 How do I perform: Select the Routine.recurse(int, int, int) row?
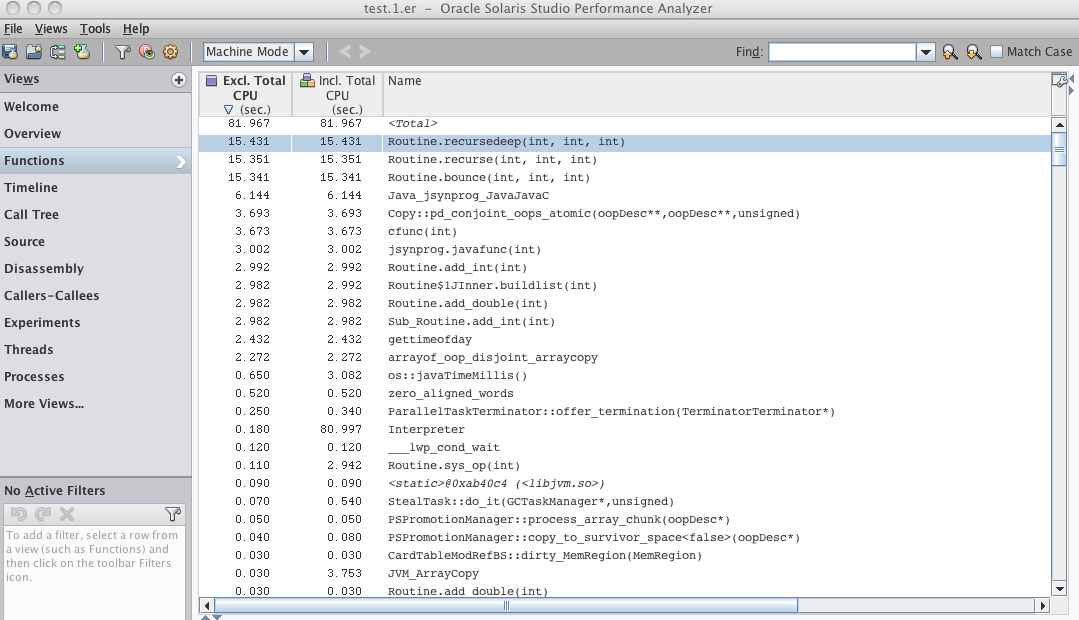625,160
